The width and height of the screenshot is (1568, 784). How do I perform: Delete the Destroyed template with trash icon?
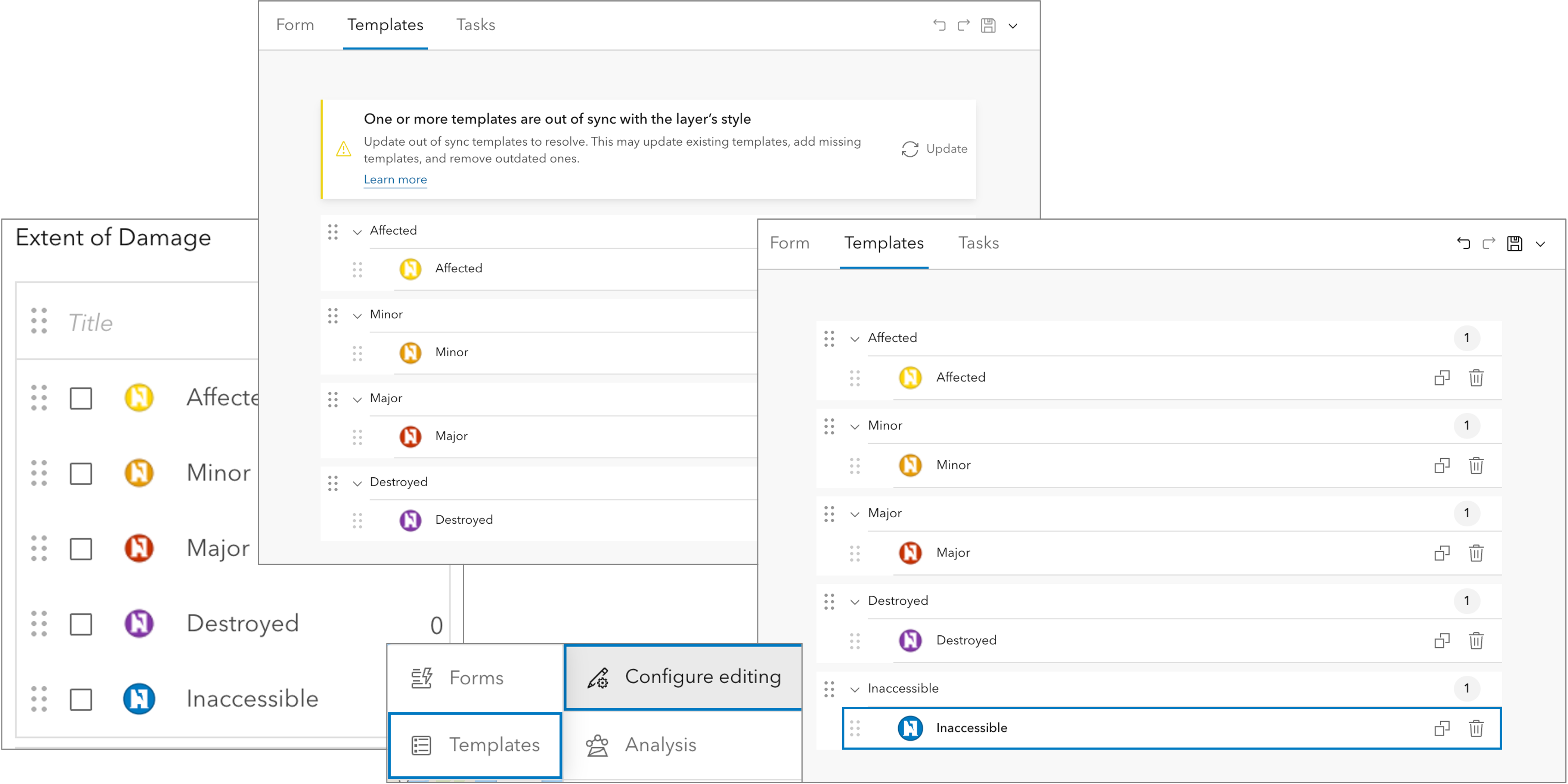pyautogui.click(x=1477, y=640)
